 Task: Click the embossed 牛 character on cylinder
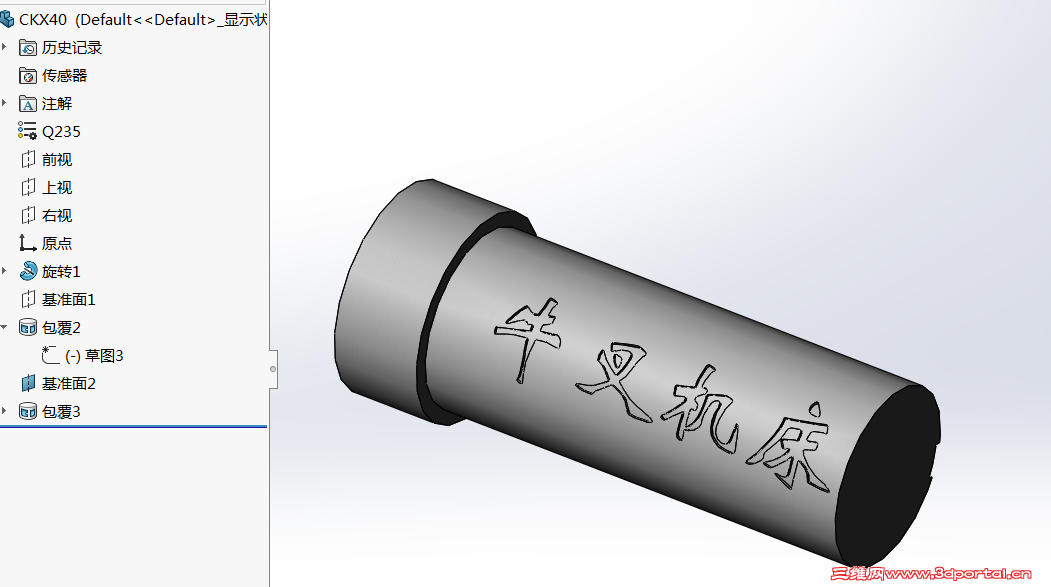pos(528,340)
